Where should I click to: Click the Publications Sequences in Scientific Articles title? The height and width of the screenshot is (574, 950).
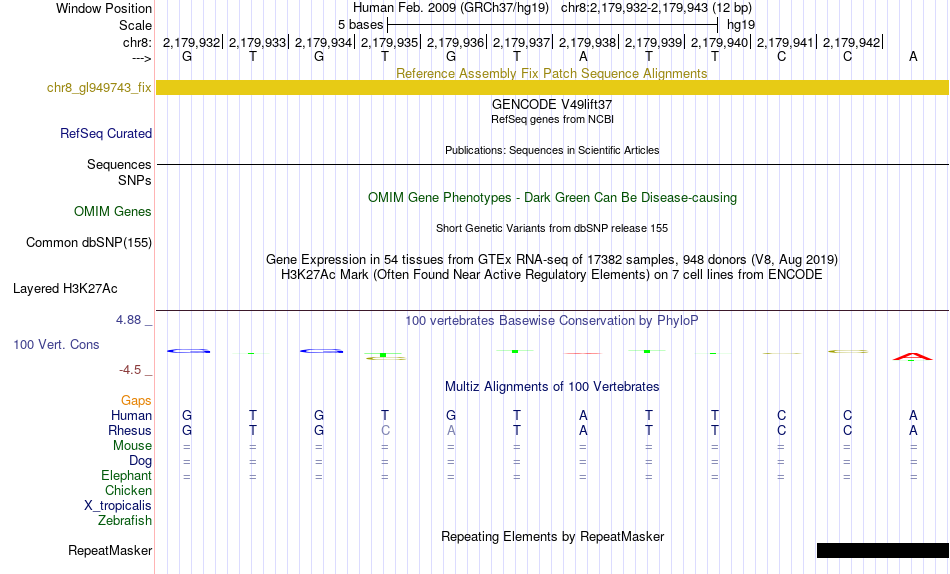pyautogui.click(x=552, y=150)
